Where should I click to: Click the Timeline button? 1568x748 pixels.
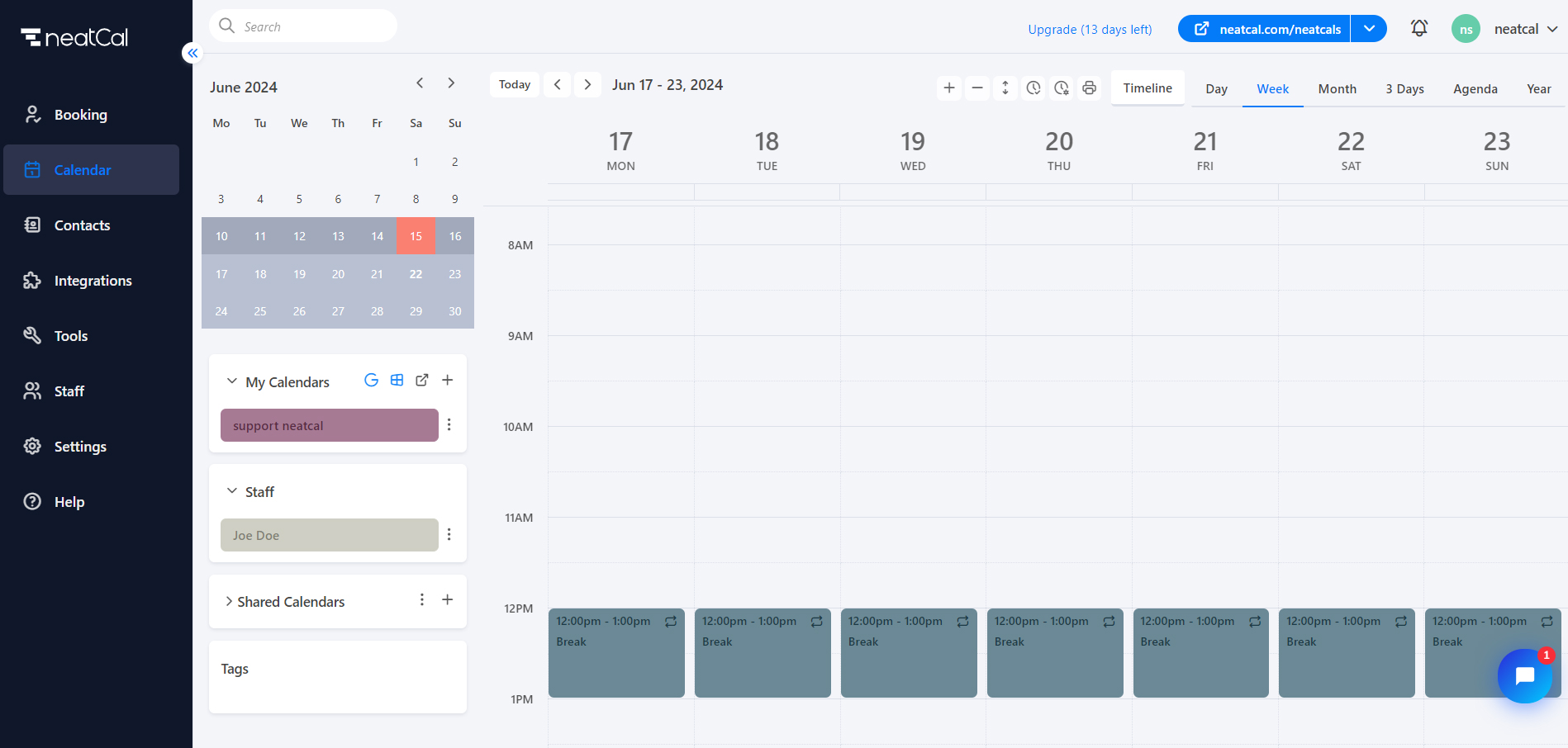click(x=1147, y=88)
